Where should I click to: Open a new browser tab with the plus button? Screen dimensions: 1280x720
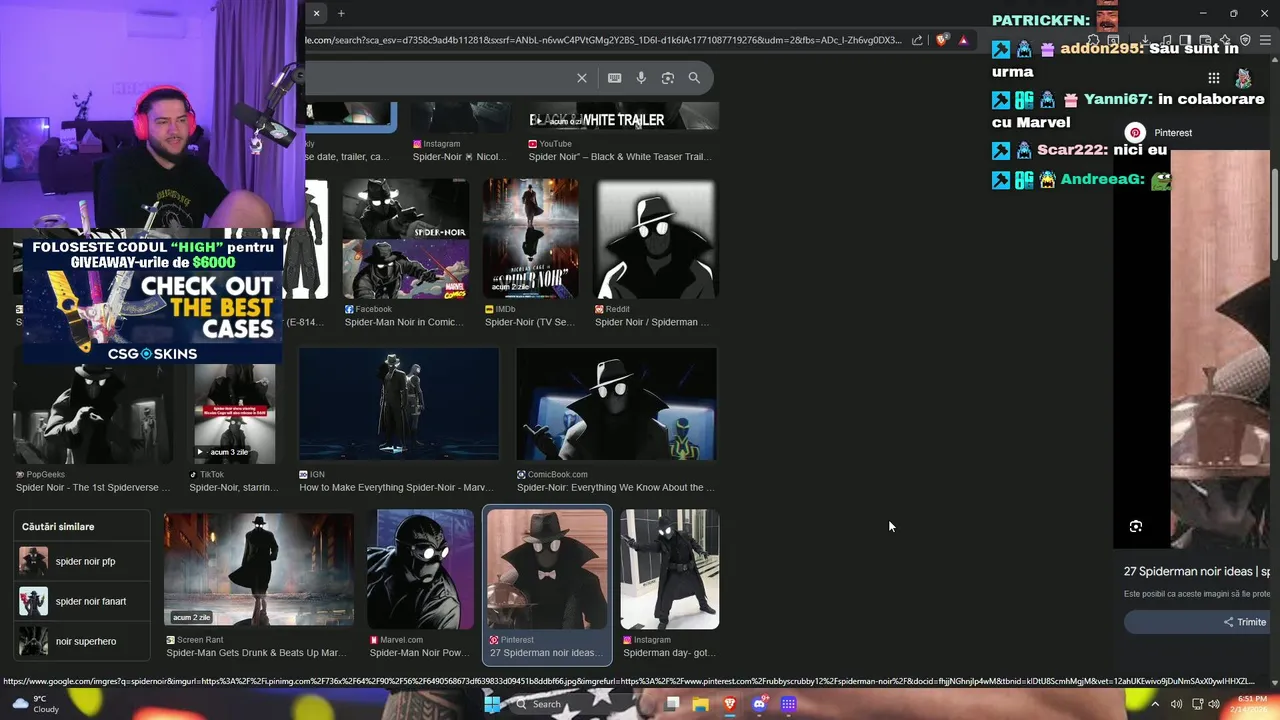tap(341, 13)
